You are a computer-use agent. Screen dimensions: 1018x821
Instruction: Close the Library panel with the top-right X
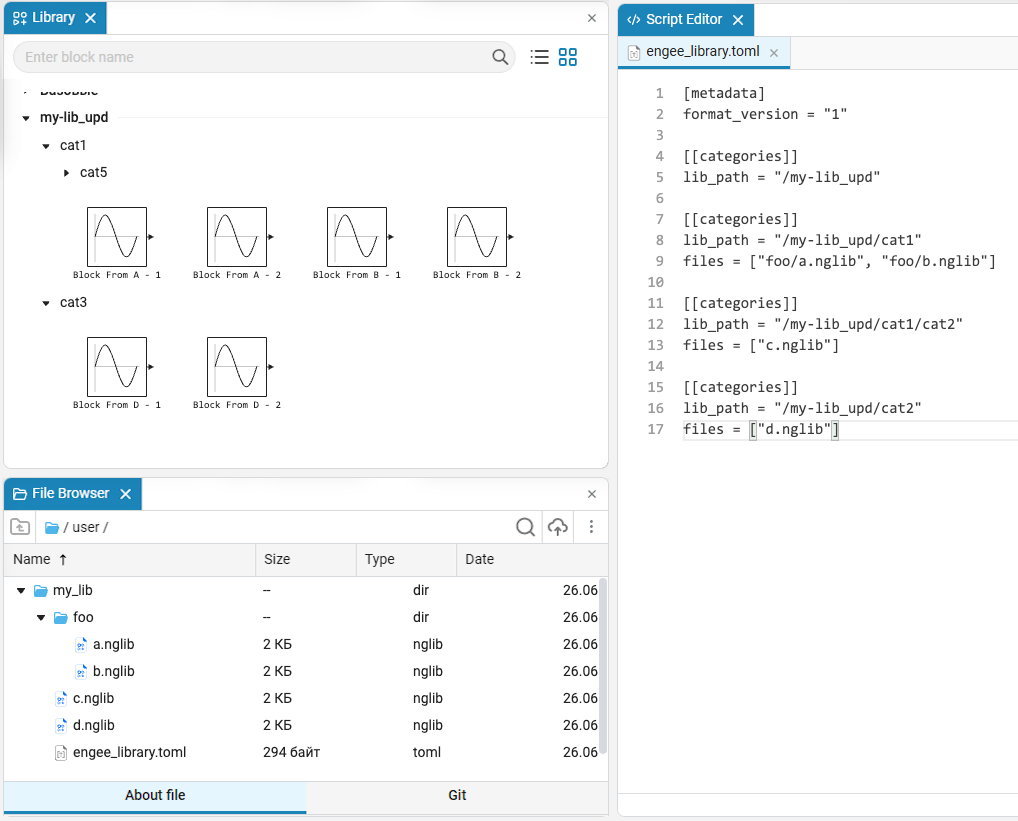(x=591, y=18)
